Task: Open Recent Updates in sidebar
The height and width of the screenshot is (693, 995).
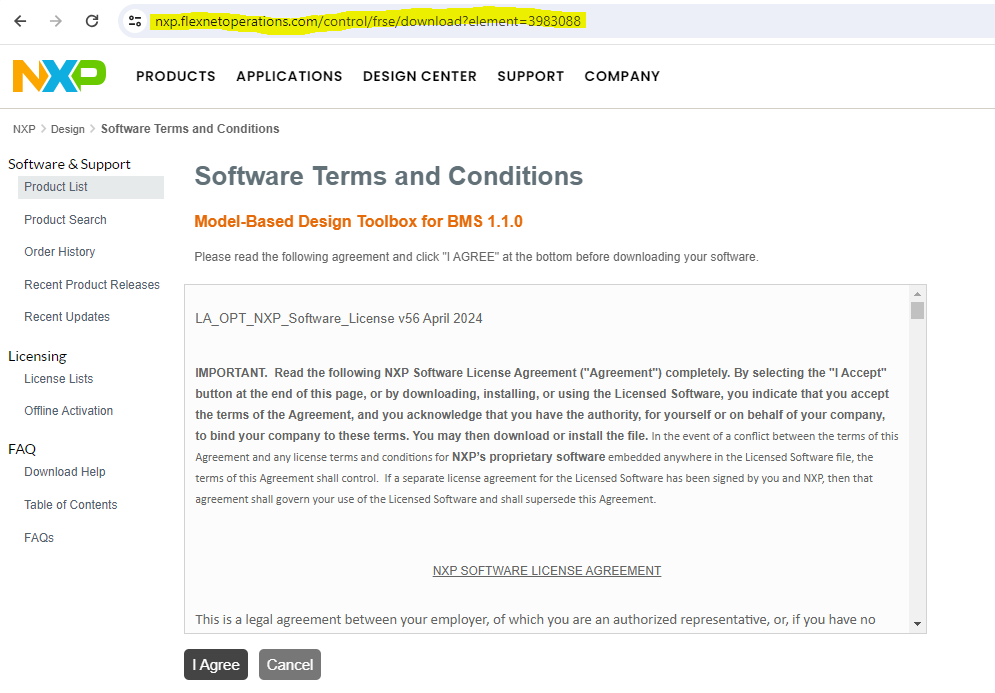Action: coord(67,317)
